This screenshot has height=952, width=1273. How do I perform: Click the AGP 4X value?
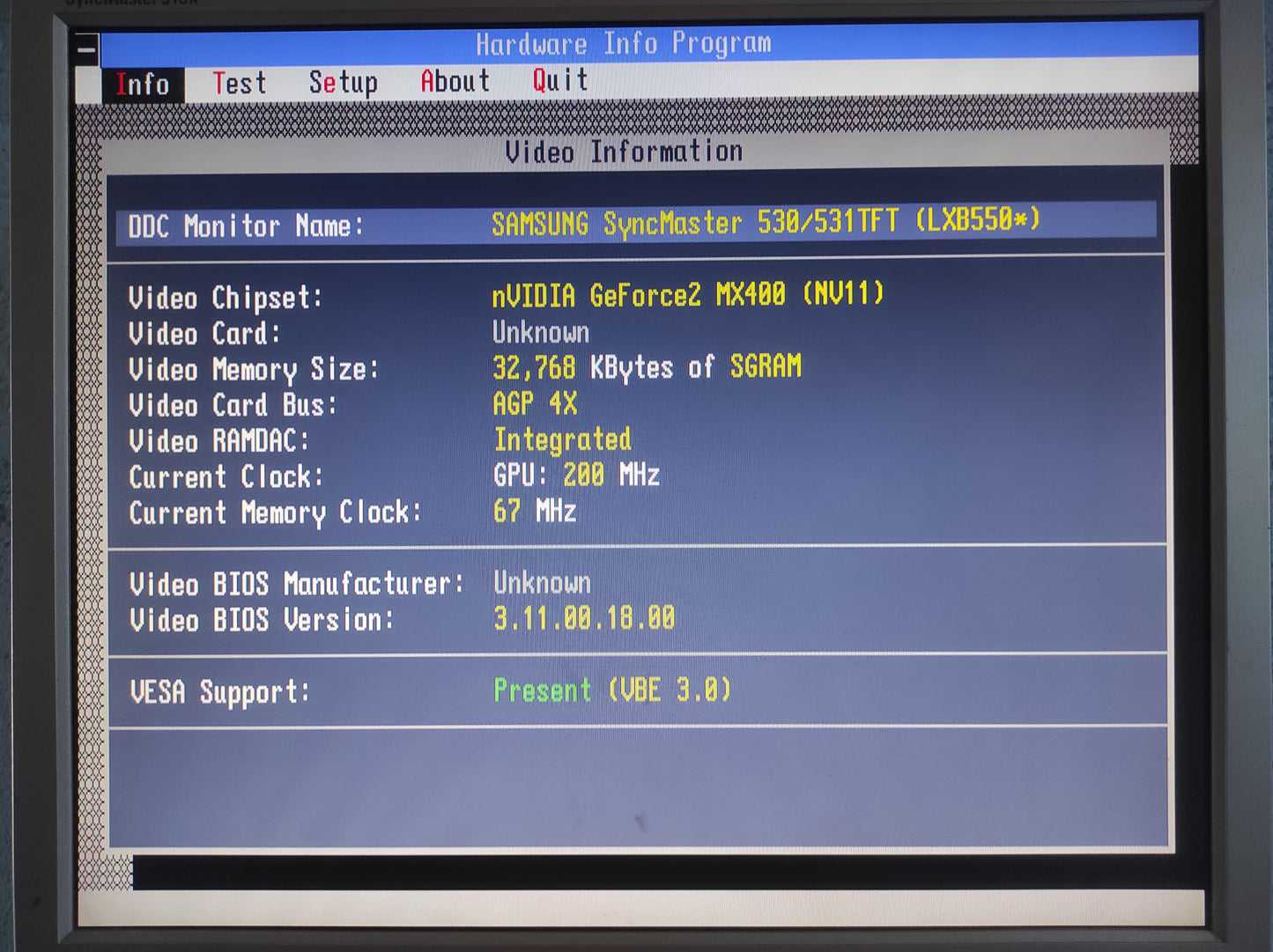(535, 403)
